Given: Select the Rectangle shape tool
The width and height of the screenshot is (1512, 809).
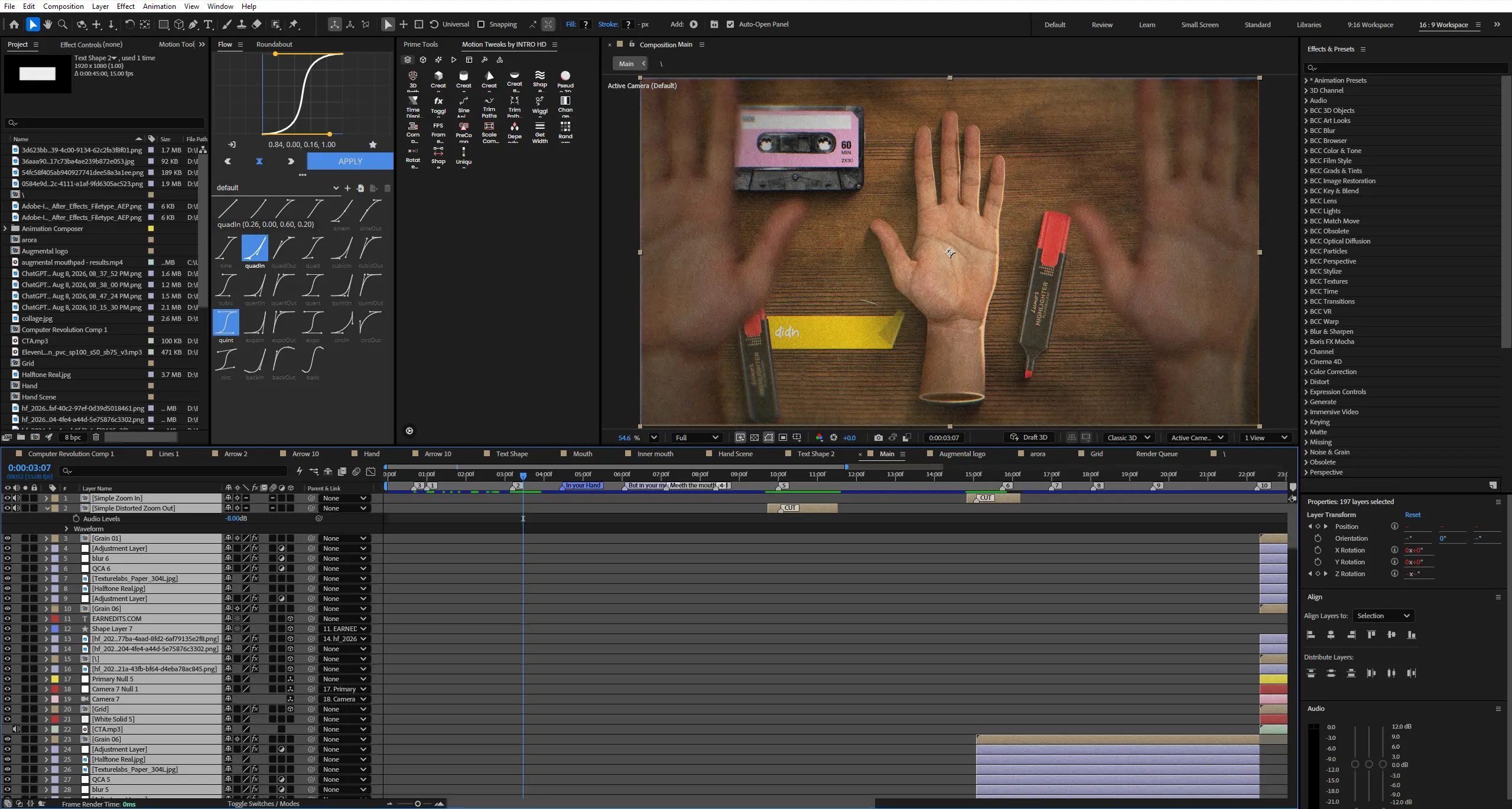Looking at the screenshot, I should (x=164, y=24).
